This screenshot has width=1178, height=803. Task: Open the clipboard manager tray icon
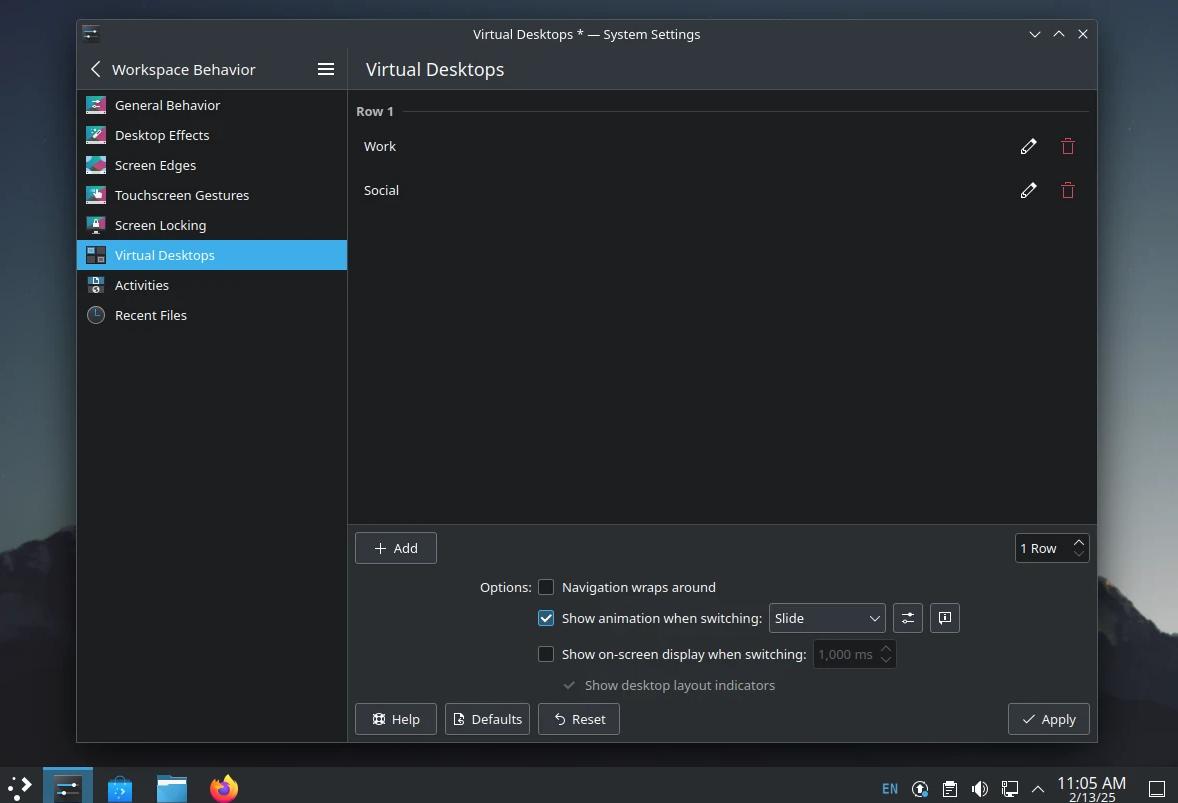click(x=949, y=788)
